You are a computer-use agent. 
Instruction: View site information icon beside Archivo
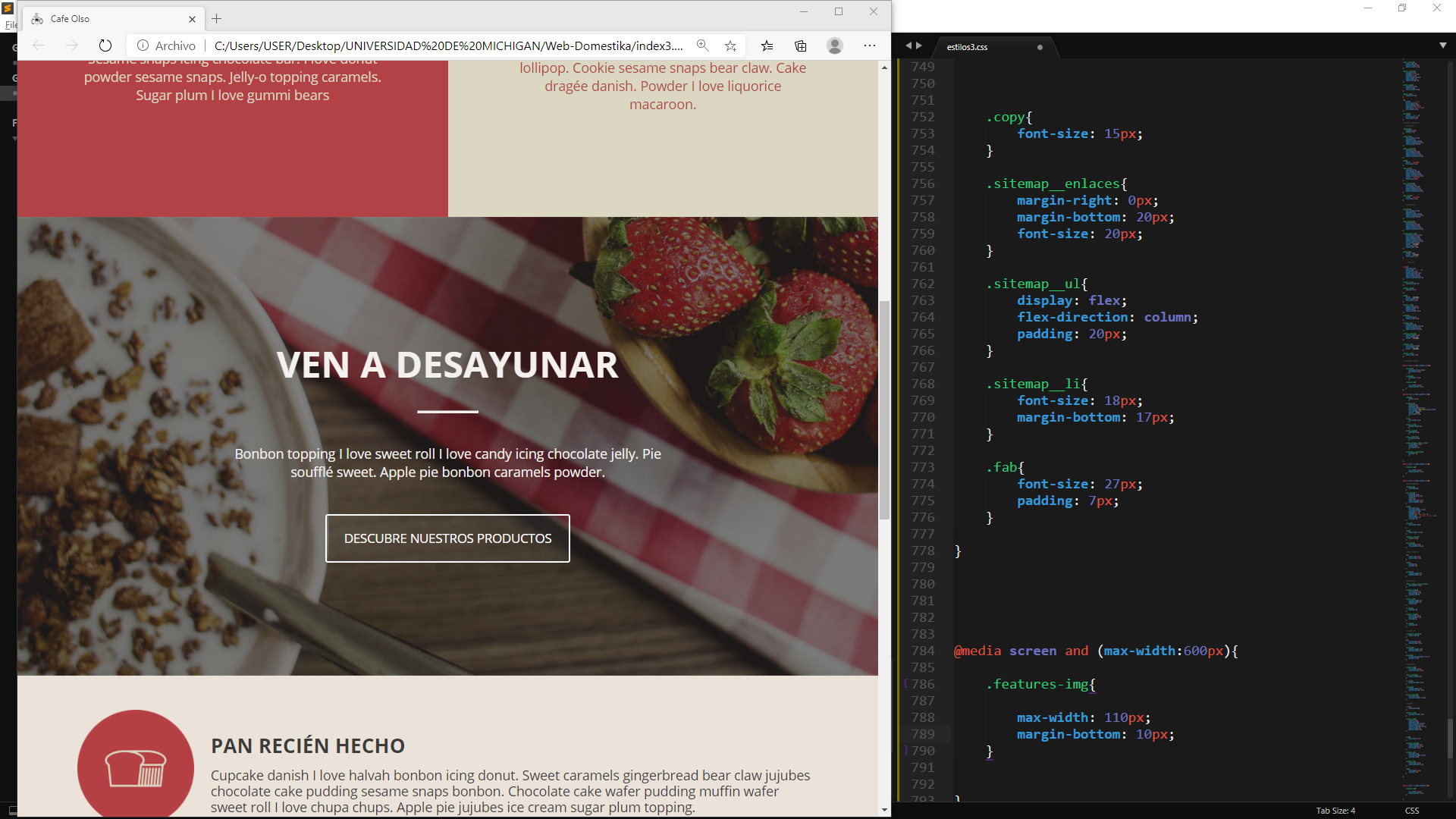click(x=143, y=45)
